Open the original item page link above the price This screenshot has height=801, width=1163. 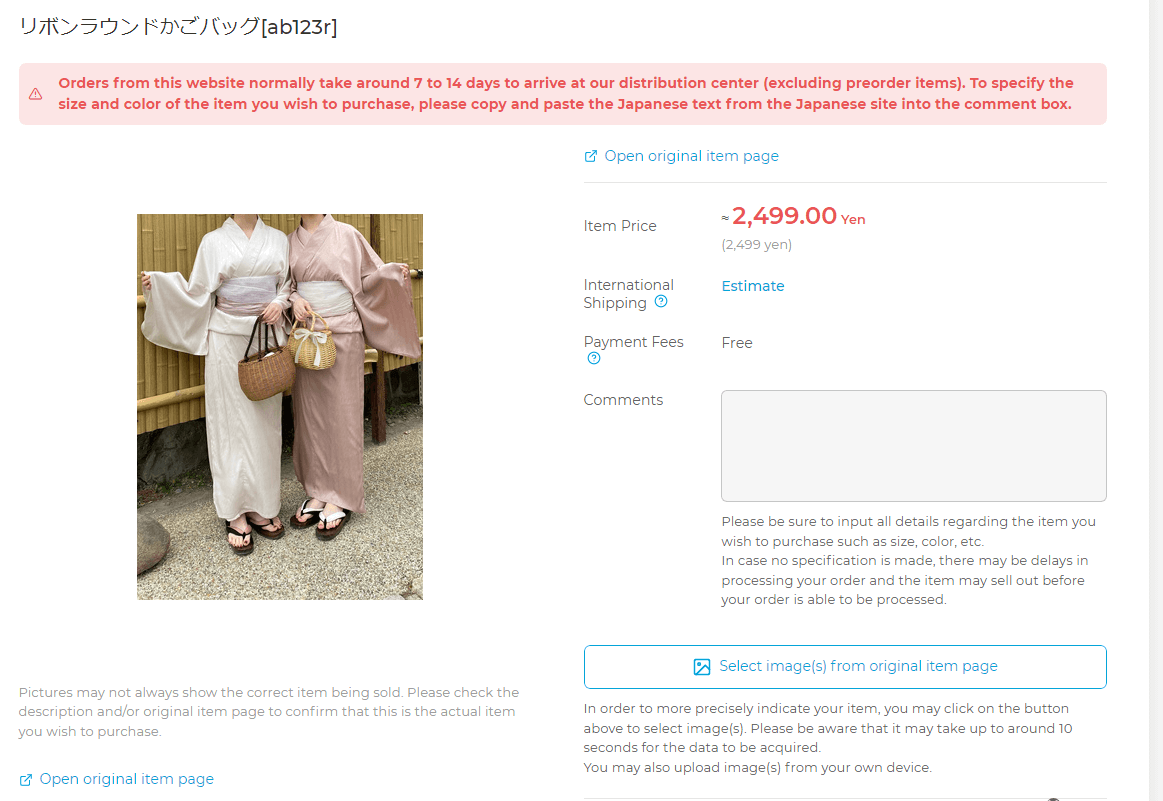click(691, 156)
